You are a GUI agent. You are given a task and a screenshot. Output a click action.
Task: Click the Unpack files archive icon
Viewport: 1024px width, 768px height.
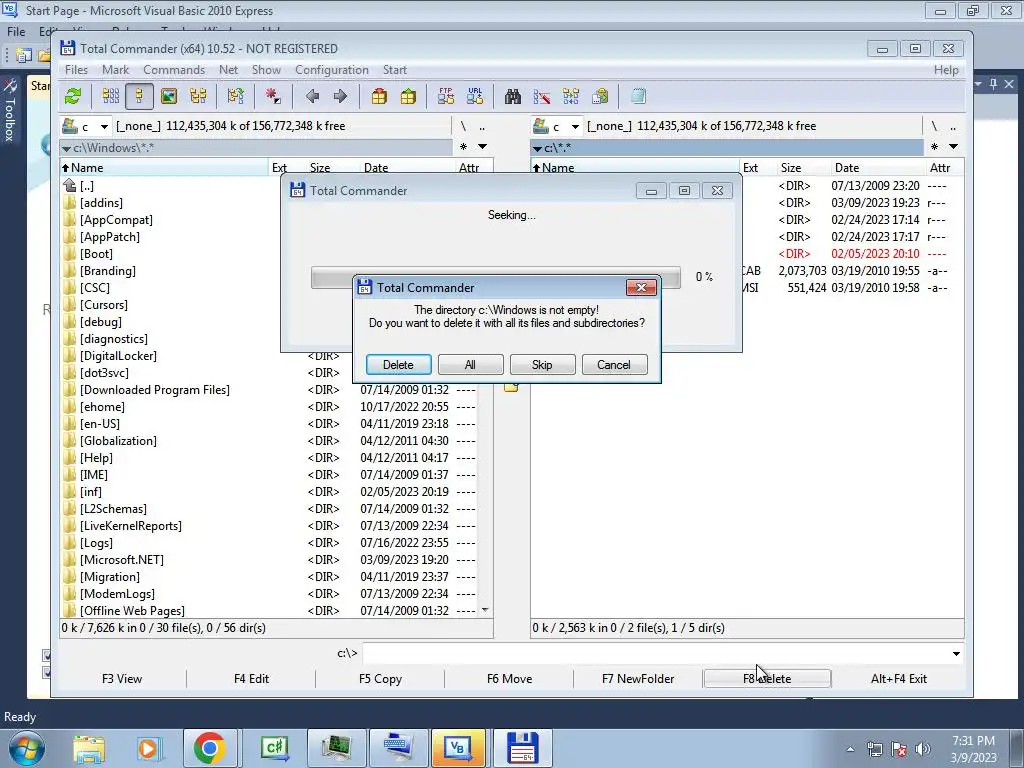click(408, 97)
